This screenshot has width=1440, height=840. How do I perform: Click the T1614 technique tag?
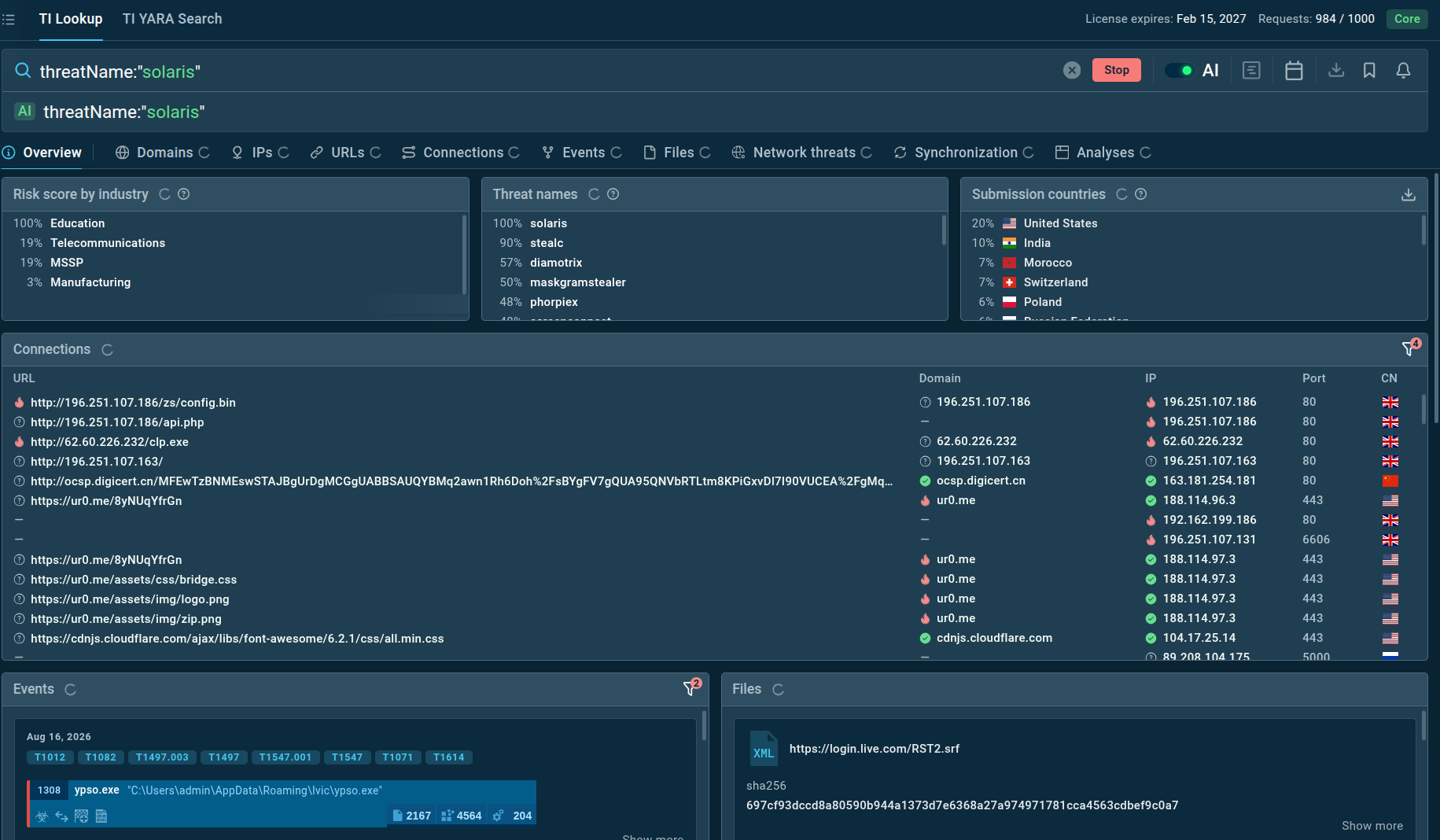(x=448, y=757)
